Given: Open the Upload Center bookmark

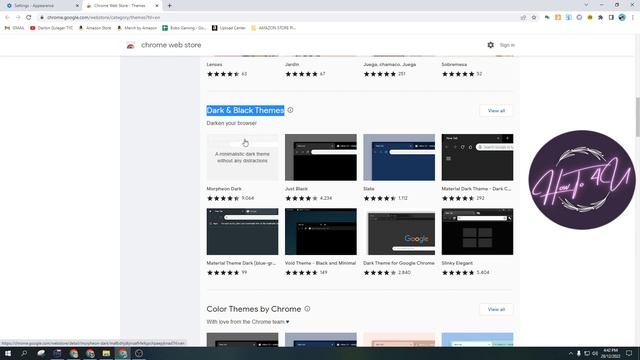Looking at the screenshot, I should pos(229,28).
